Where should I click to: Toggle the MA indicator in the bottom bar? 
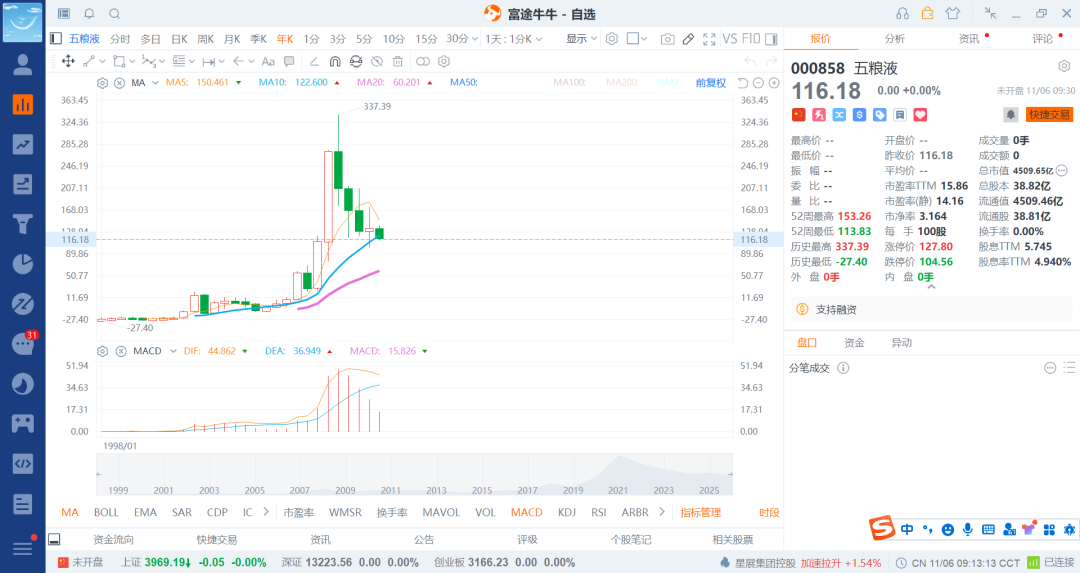coord(70,512)
